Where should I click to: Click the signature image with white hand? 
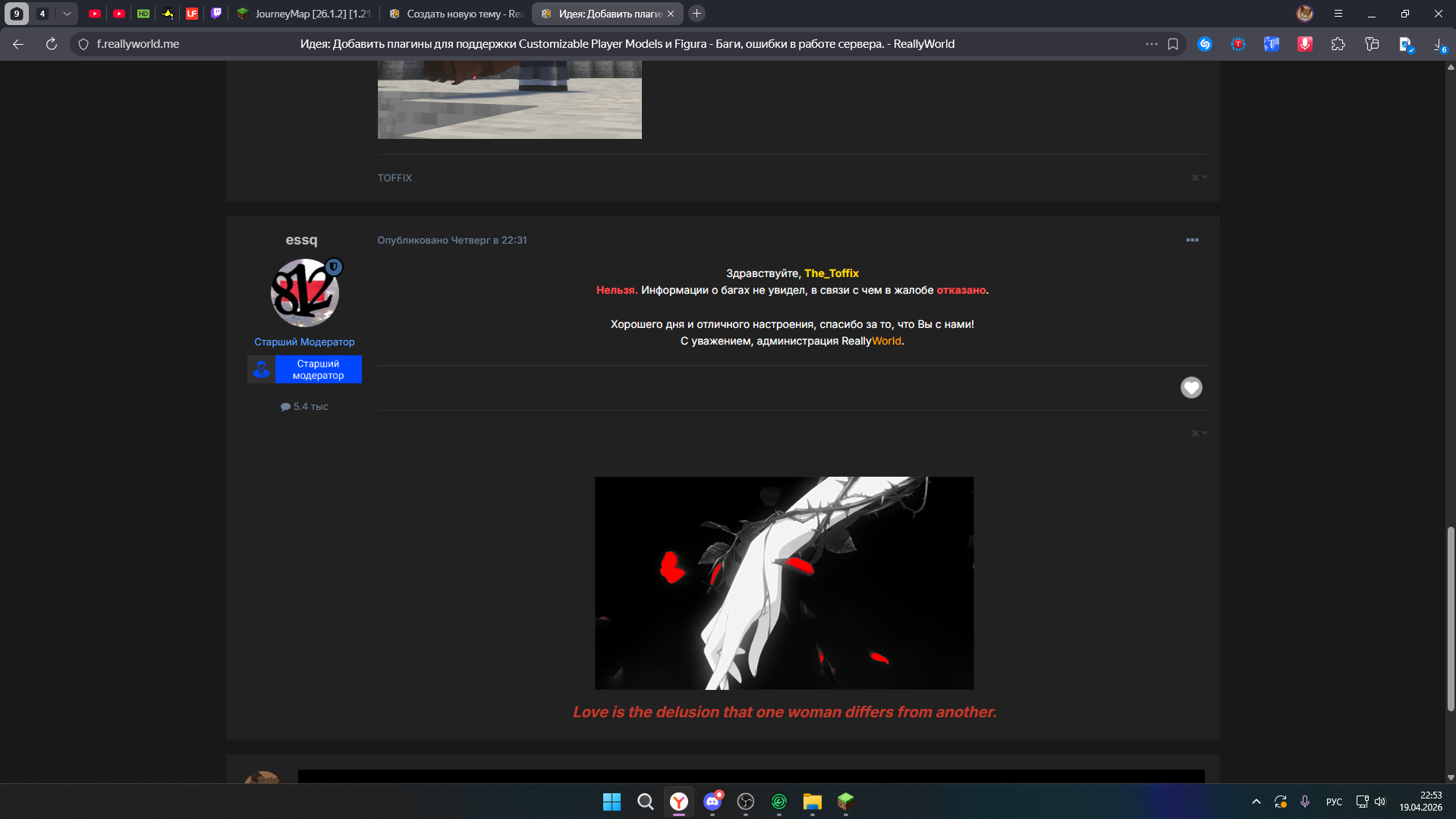point(784,583)
